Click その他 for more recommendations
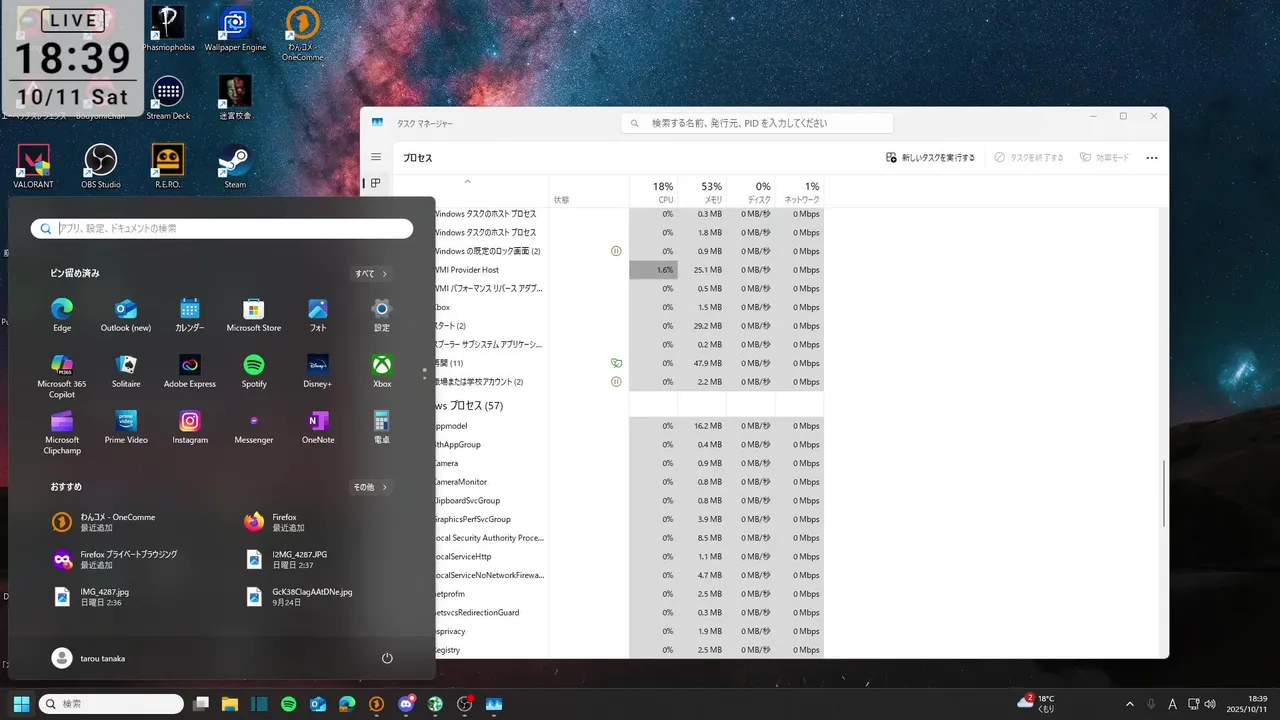Image resolution: width=1280 pixels, height=720 pixels. tap(371, 487)
